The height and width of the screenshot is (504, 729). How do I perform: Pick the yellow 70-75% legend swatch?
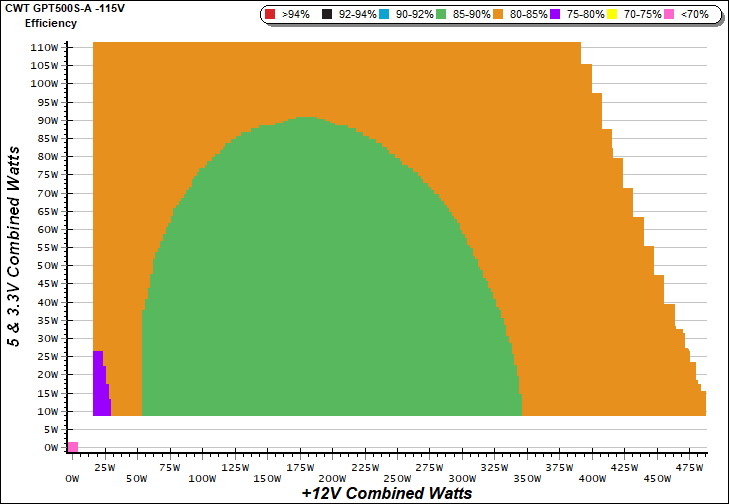coord(614,15)
